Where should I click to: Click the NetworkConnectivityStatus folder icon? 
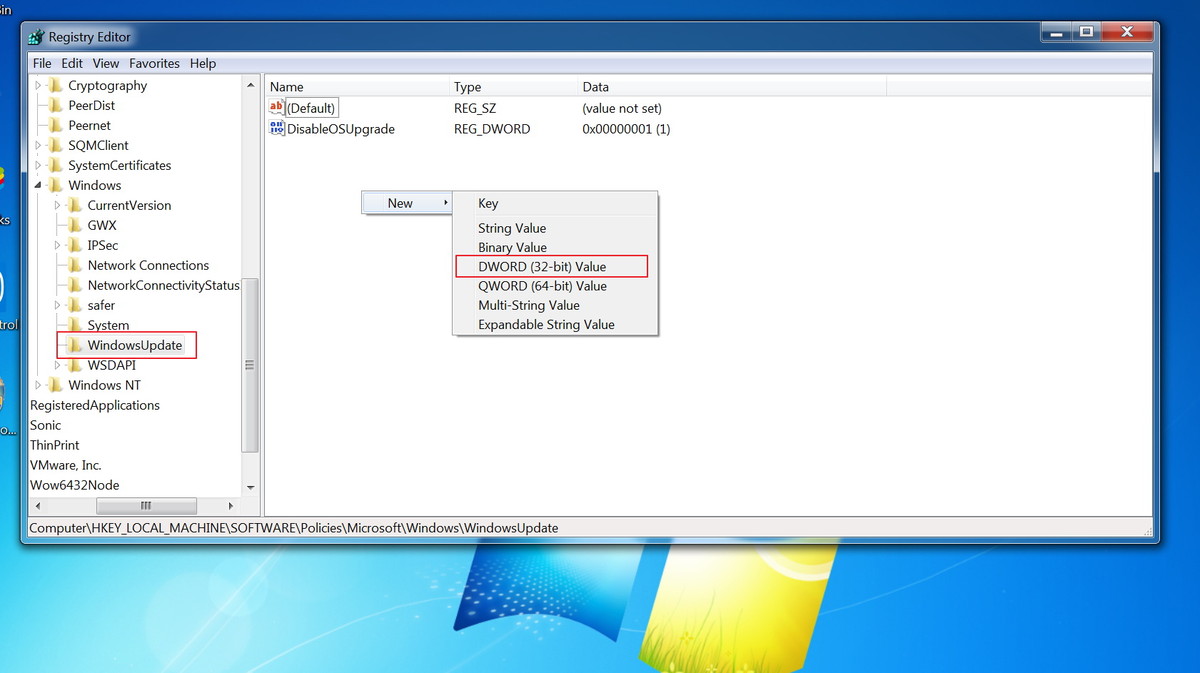pyautogui.click(x=75, y=286)
